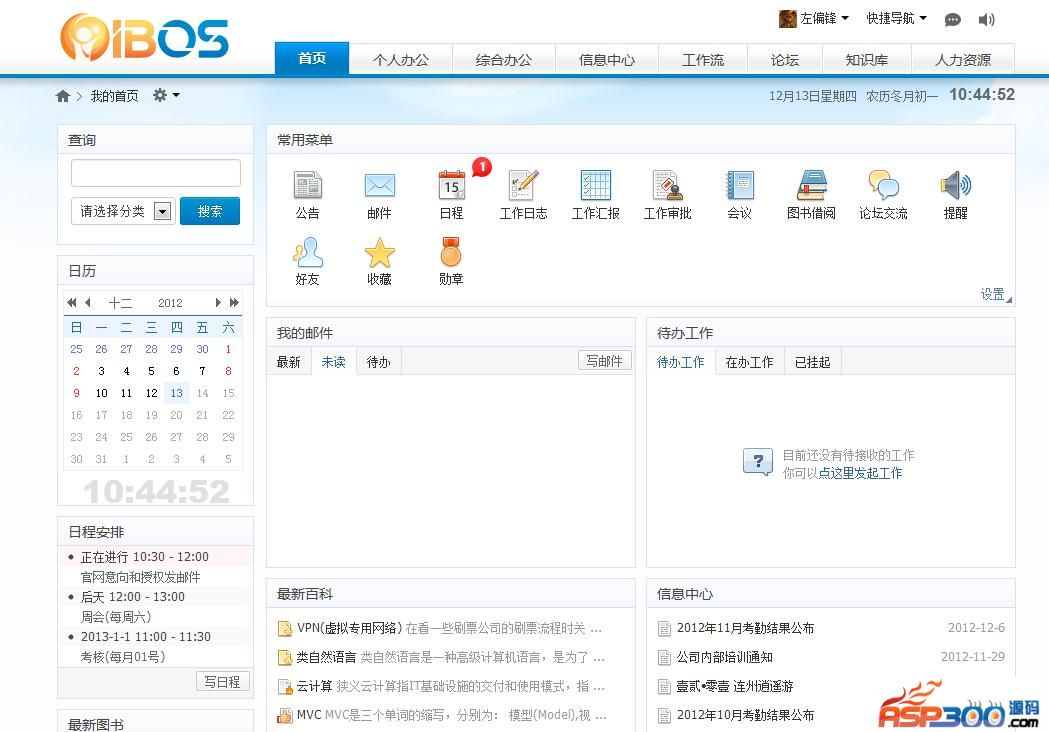Select the 待办 tab in 我的邮件
This screenshot has width=1049, height=732.
[x=379, y=362]
